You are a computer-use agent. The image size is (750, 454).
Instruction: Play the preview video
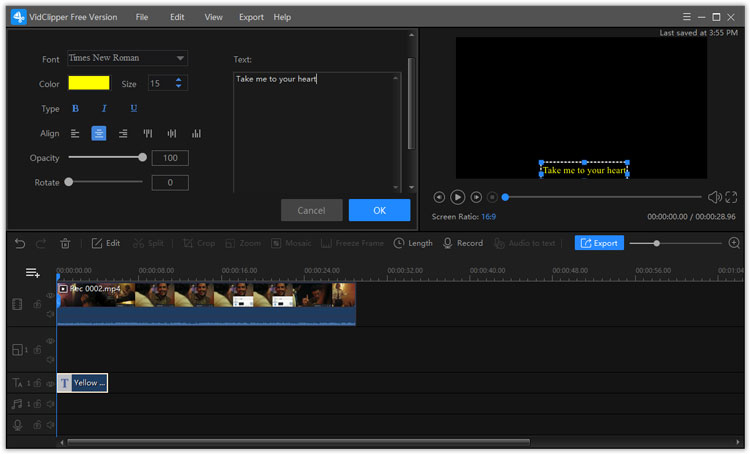coord(458,197)
